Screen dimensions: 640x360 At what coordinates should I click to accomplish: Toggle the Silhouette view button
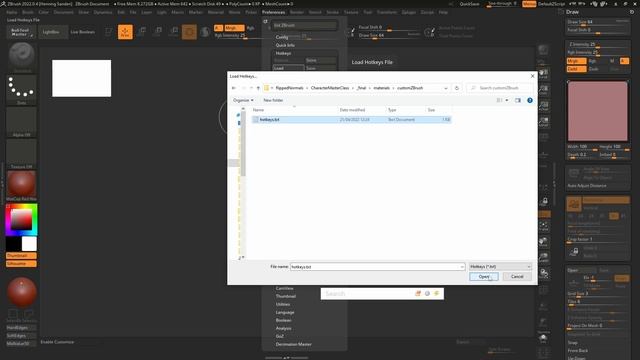coord(21,264)
